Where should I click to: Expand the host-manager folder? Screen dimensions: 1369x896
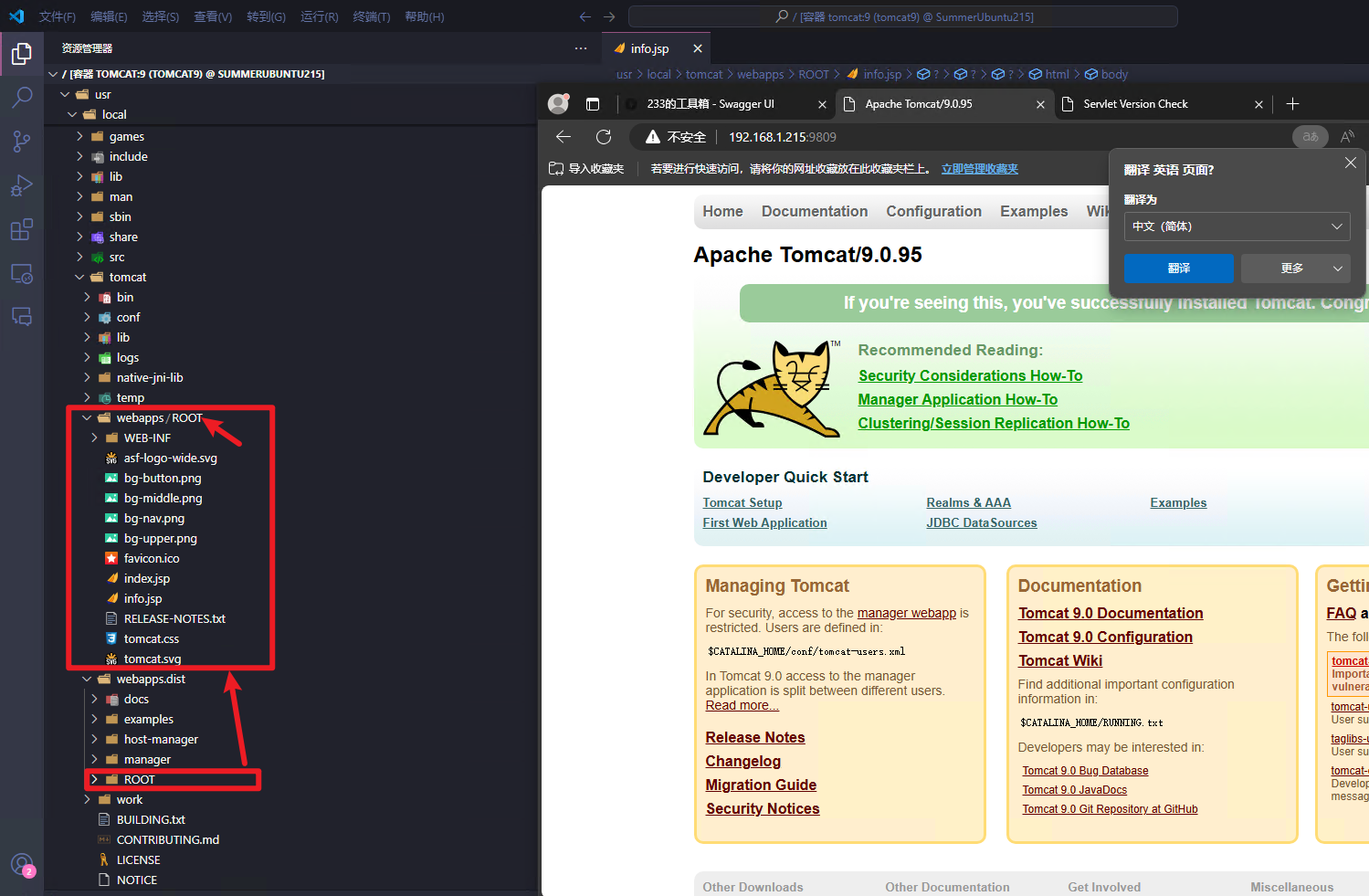point(94,739)
